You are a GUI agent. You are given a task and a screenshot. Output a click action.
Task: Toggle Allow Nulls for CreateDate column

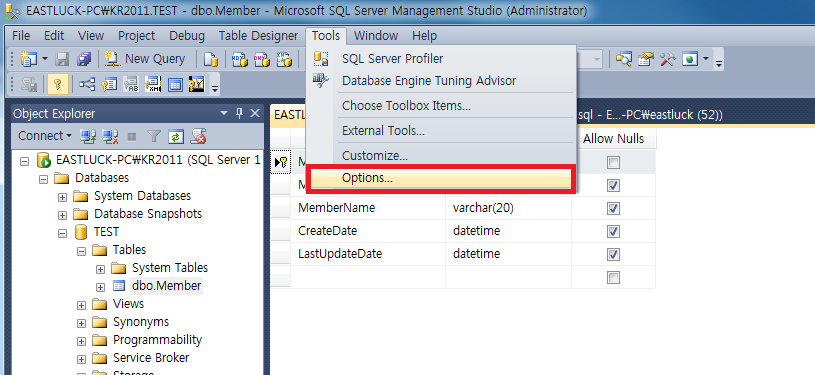tap(613, 231)
